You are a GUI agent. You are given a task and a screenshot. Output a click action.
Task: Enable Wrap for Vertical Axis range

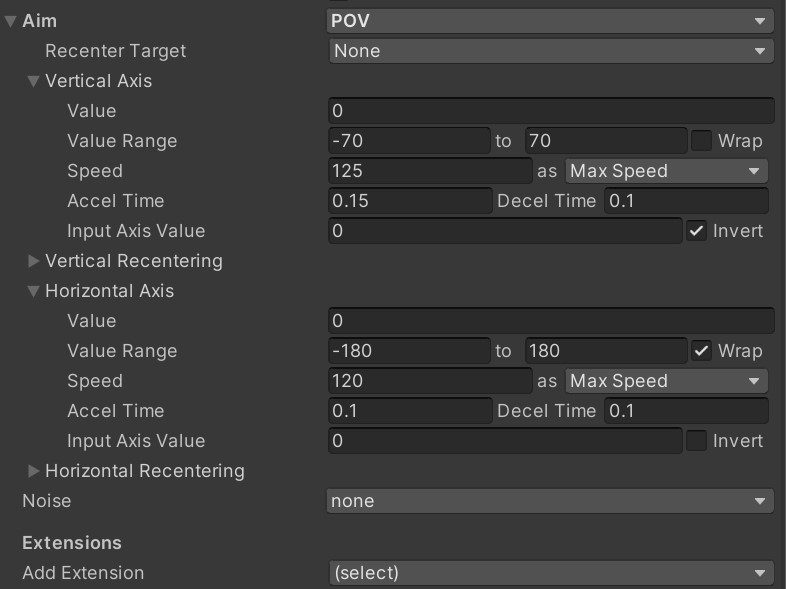tap(701, 141)
